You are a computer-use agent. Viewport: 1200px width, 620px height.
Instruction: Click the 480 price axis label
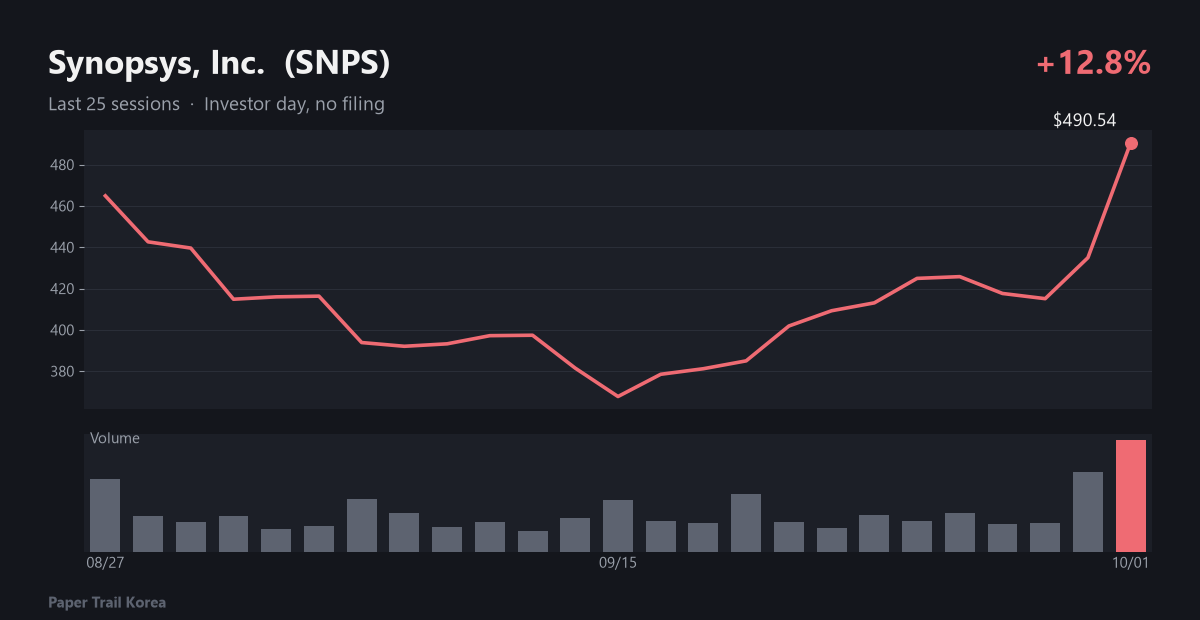pyautogui.click(x=63, y=165)
